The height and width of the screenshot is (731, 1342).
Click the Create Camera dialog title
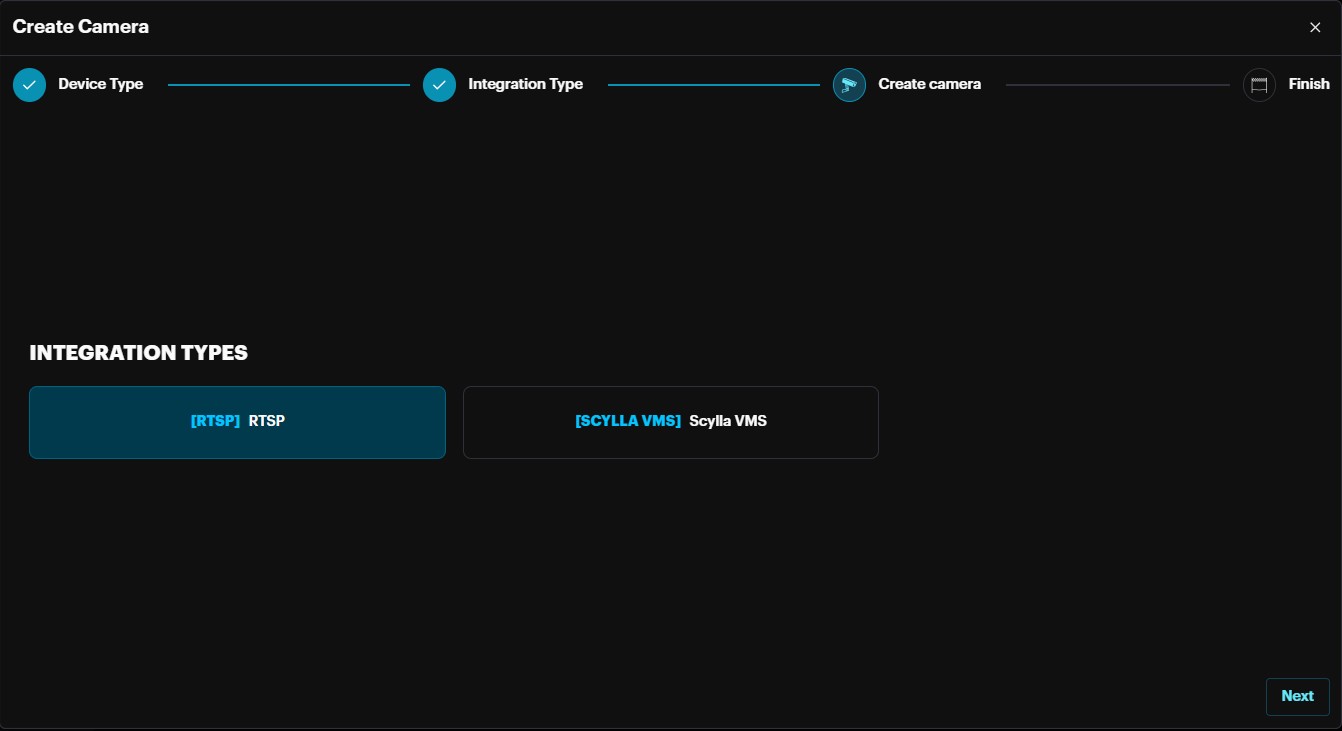[x=81, y=27]
